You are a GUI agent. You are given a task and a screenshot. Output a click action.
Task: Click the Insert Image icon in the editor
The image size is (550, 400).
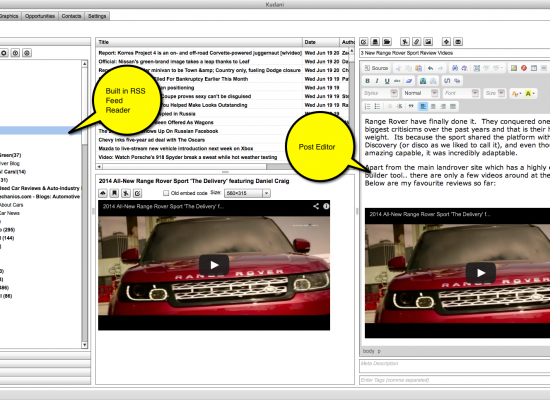pos(514,68)
